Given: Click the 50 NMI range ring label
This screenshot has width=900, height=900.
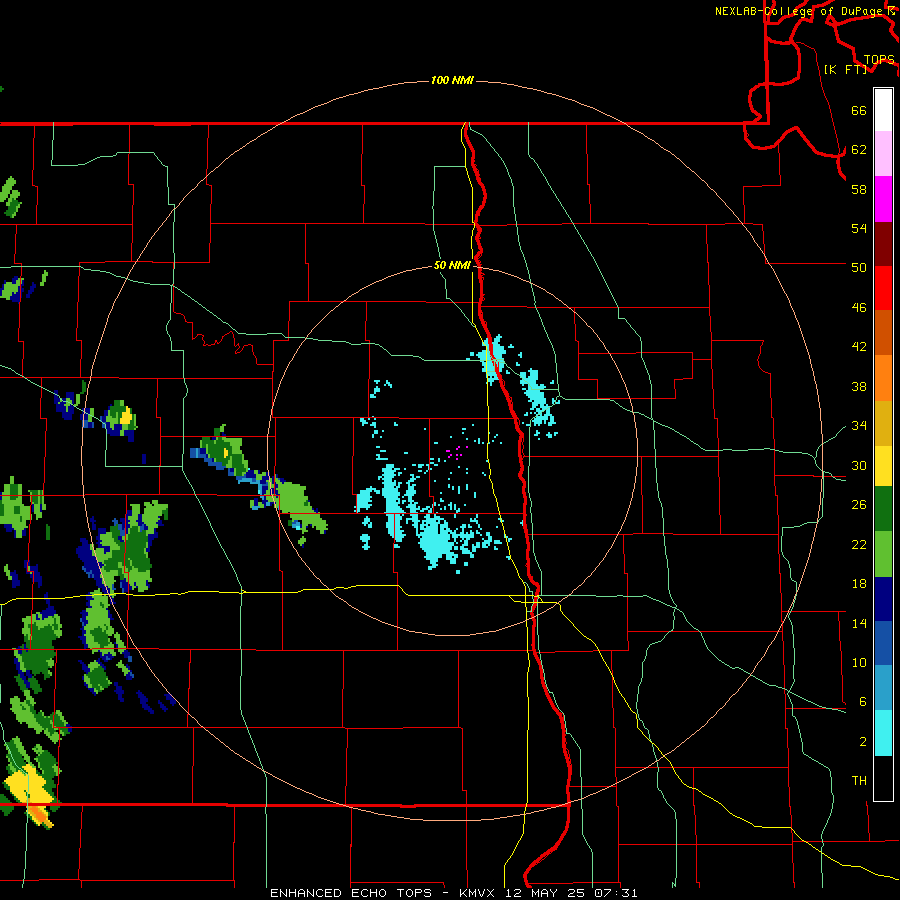Looking at the screenshot, I should 452,265.
